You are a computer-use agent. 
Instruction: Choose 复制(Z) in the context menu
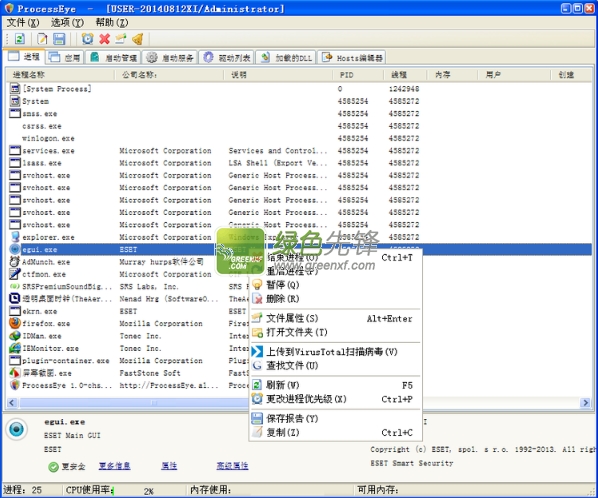click(x=336, y=432)
